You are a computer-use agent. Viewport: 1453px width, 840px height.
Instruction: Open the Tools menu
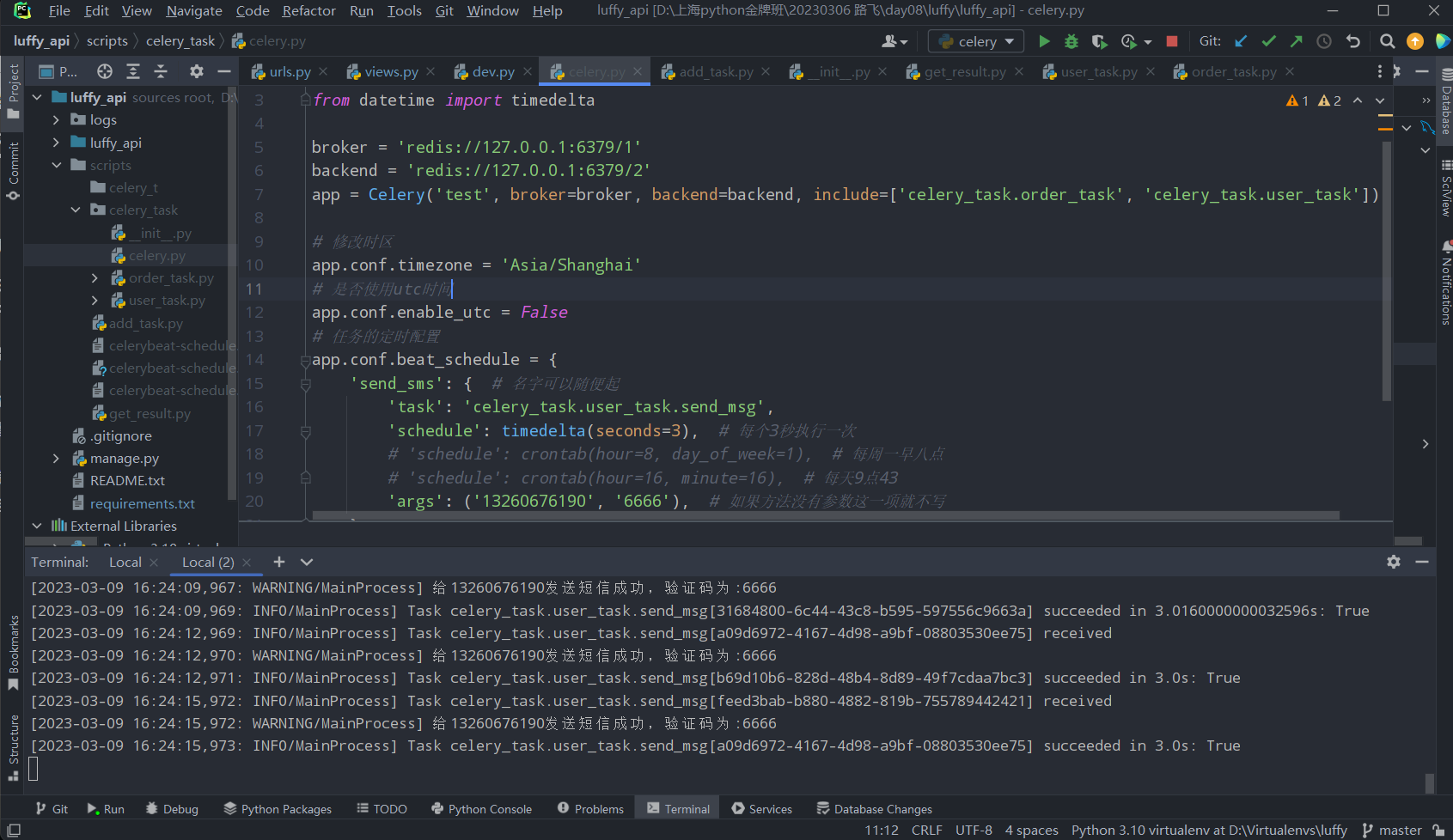404,10
